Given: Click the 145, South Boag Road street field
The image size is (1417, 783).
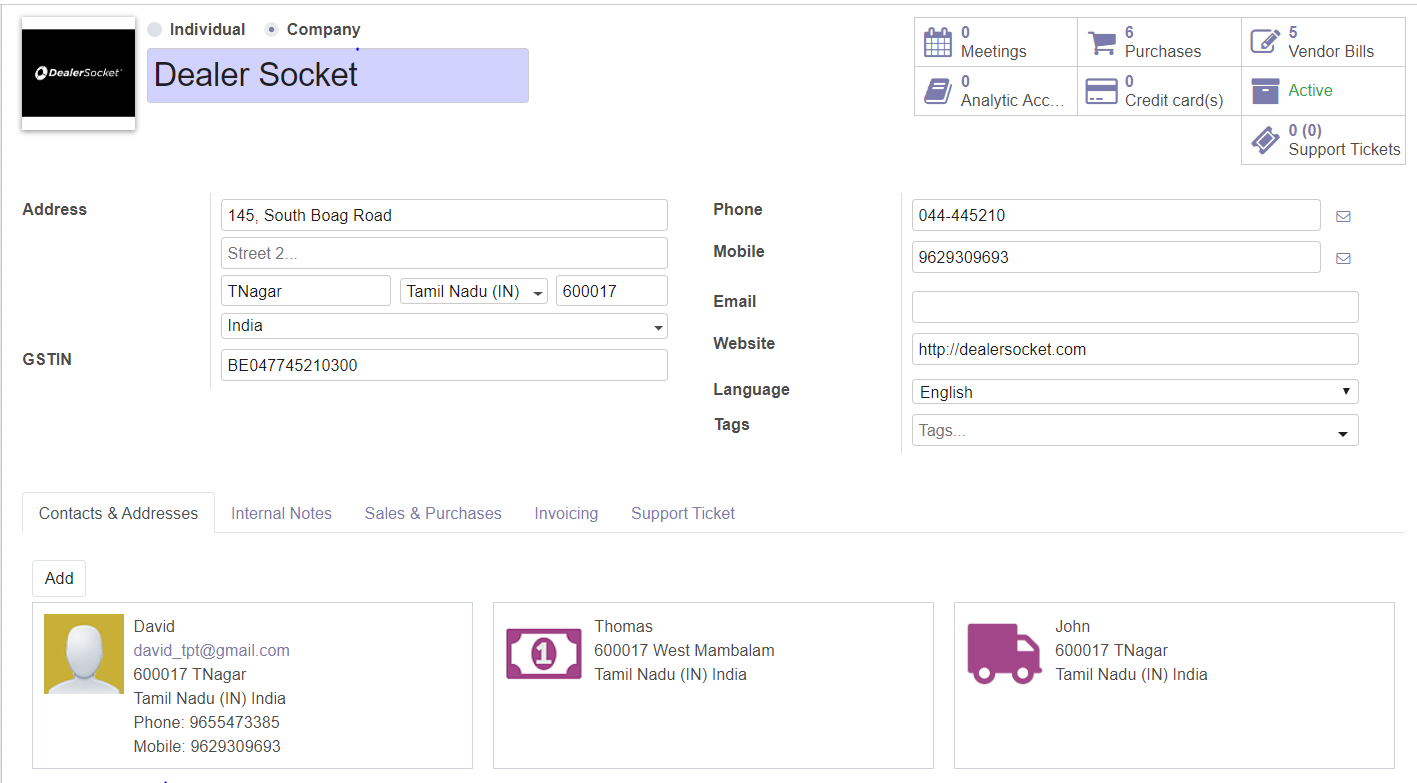Looking at the screenshot, I should [x=444, y=215].
